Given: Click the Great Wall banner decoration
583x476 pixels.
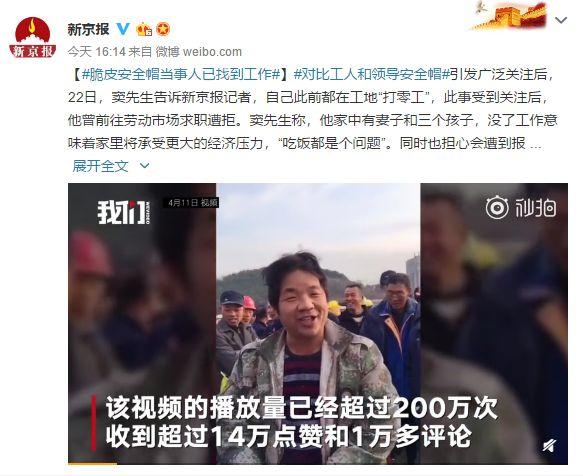Looking at the screenshot, I should tap(509, 15).
